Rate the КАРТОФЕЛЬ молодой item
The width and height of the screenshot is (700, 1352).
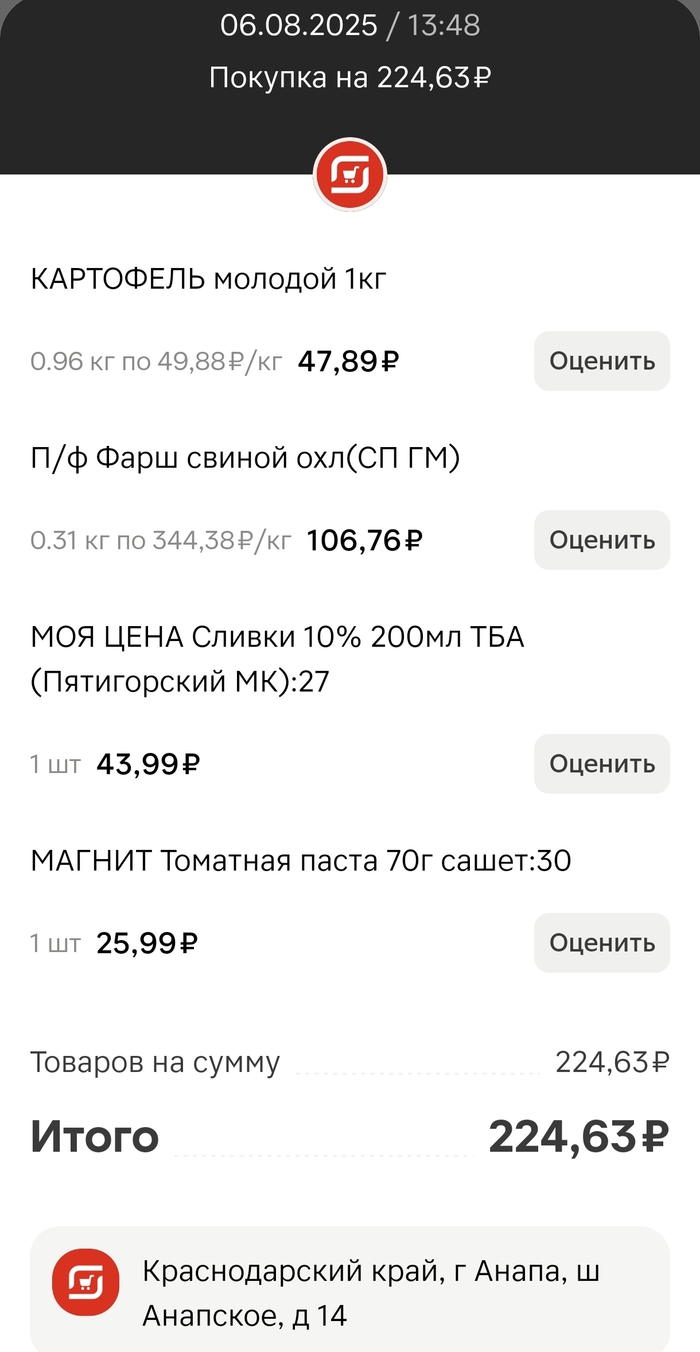(x=601, y=361)
